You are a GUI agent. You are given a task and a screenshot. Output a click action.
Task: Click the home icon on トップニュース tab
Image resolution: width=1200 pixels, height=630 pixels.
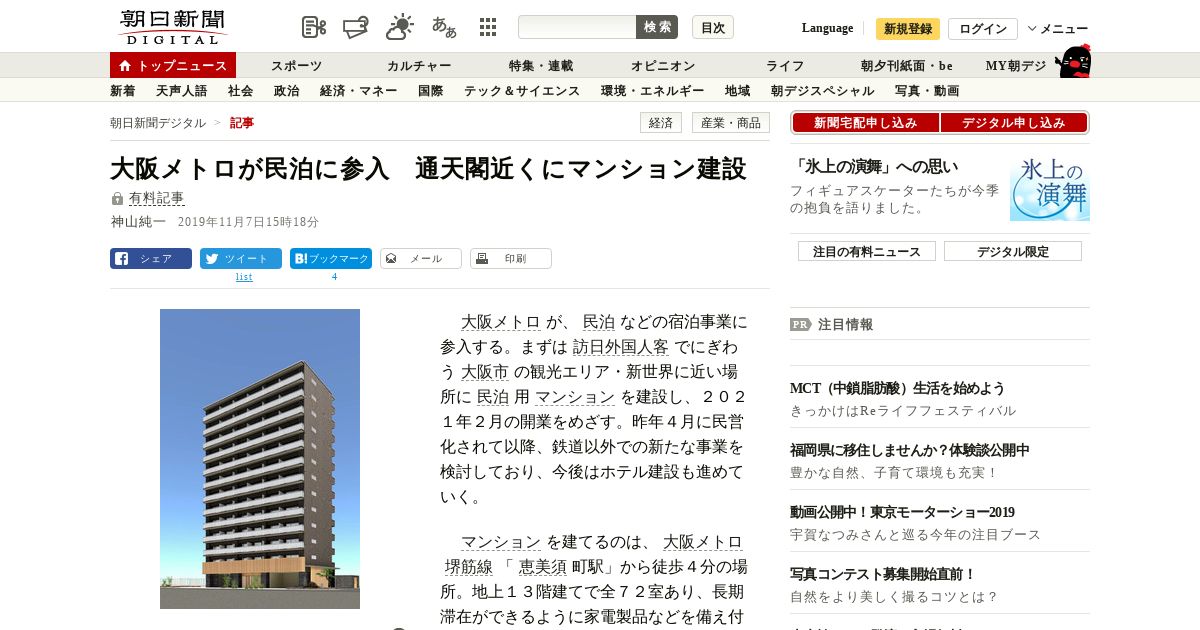[x=125, y=66]
